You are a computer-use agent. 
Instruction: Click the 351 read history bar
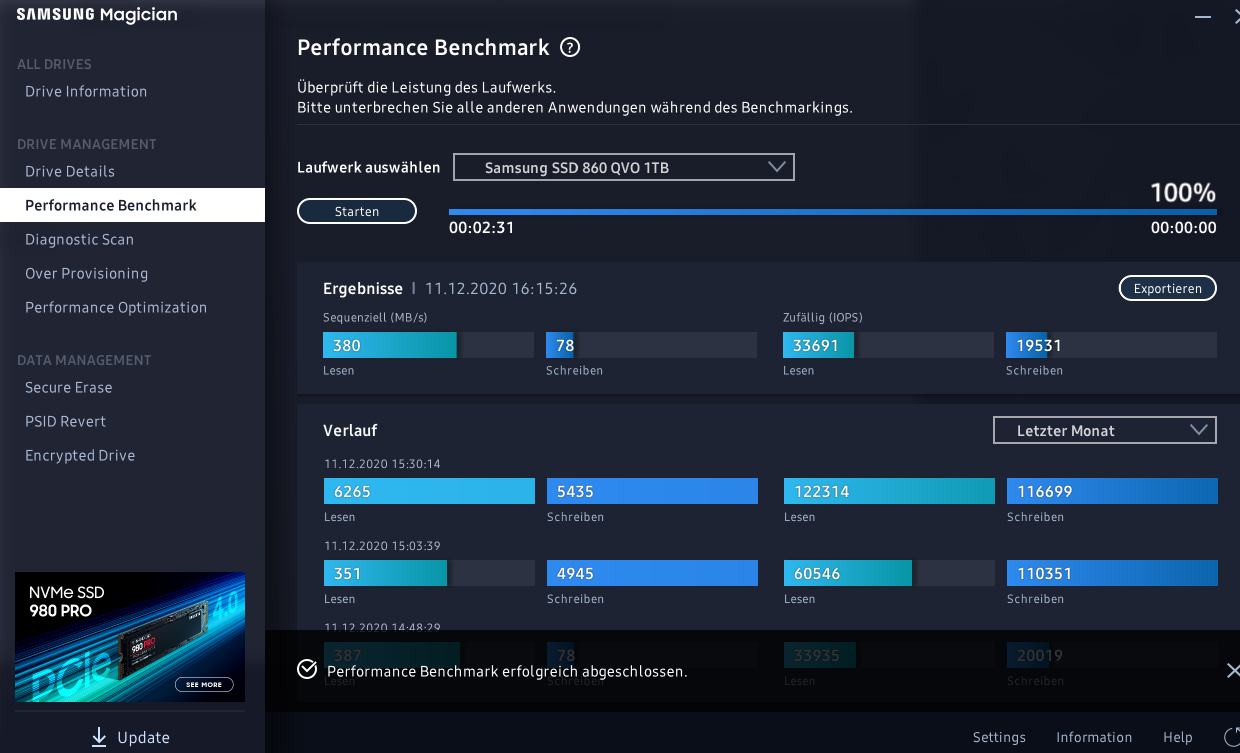tap(429, 573)
